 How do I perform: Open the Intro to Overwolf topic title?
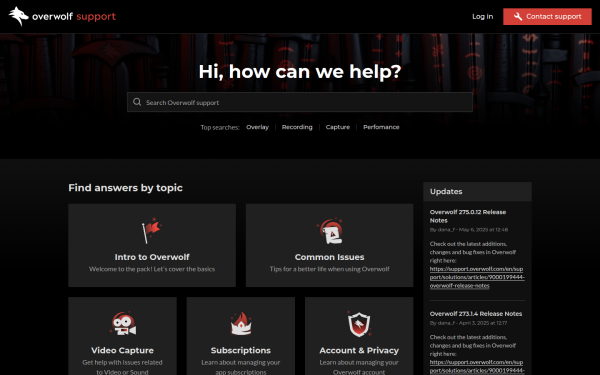coord(152,257)
